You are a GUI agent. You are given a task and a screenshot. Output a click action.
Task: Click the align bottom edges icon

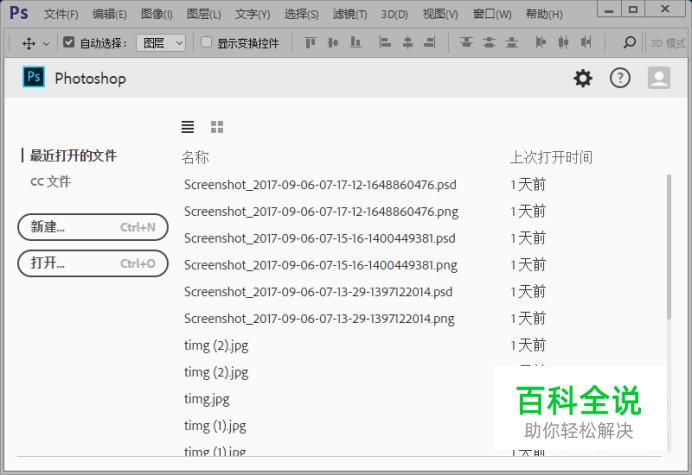click(x=355, y=42)
